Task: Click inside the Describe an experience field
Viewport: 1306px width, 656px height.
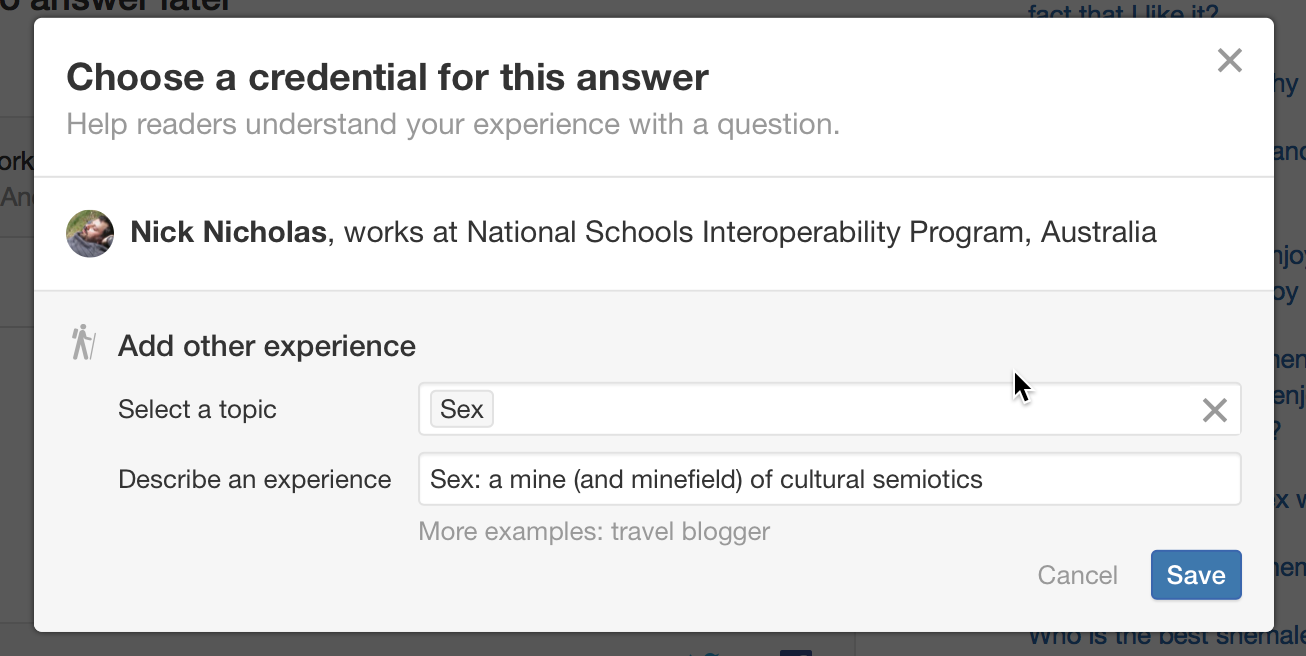Action: (829, 479)
